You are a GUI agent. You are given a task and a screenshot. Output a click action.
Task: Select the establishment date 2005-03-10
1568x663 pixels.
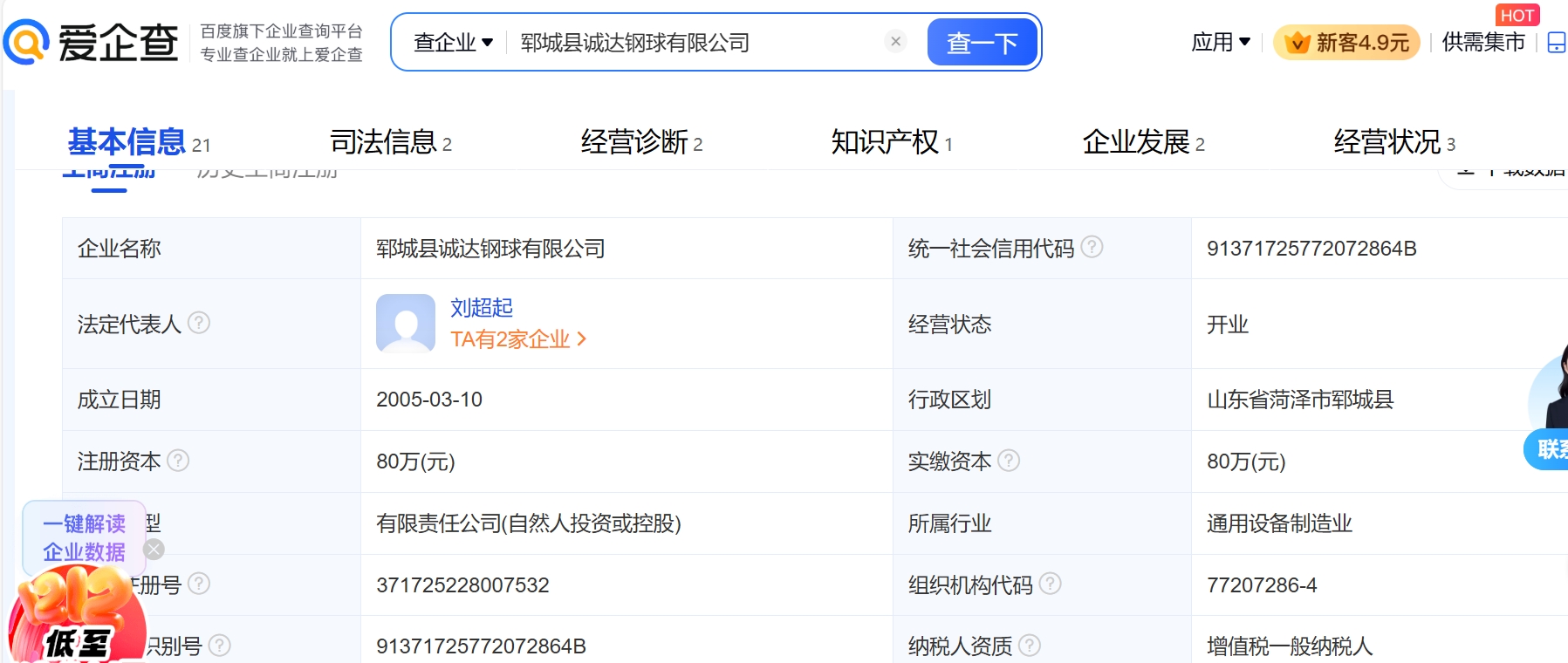coord(429,400)
